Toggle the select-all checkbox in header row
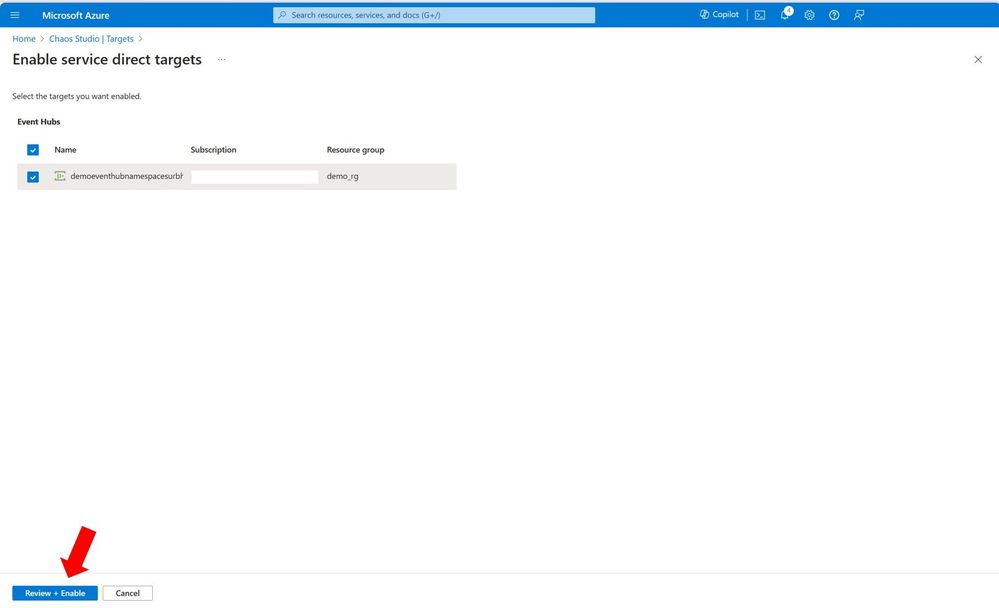Image resolution: width=999 pixels, height=608 pixels. tap(33, 150)
